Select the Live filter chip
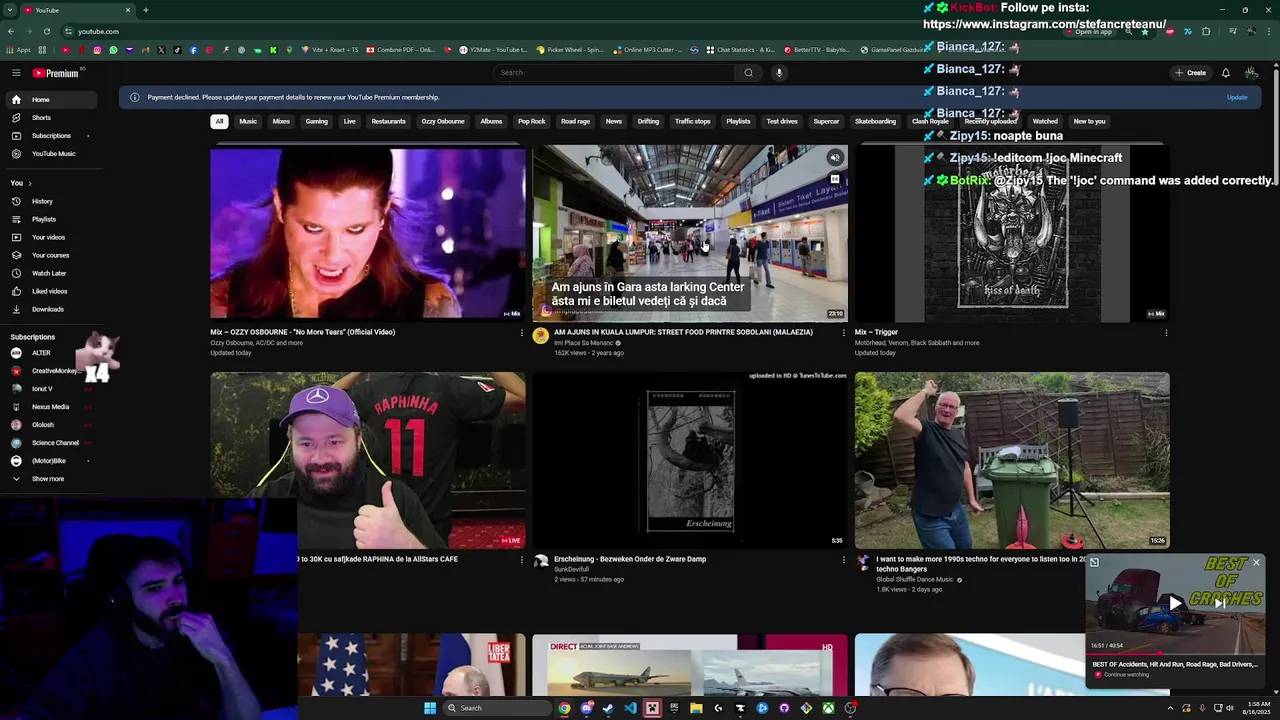This screenshot has height=720, width=1280. tap(349, 121)
